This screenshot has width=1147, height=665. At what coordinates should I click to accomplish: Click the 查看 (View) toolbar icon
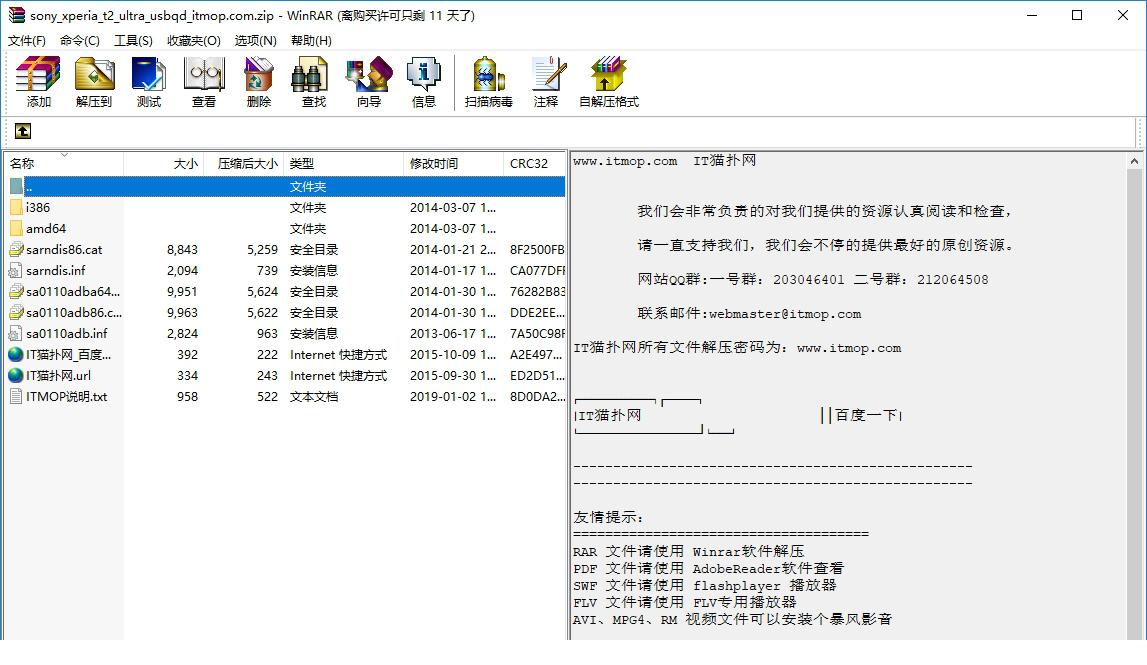[x=203, y=74]
